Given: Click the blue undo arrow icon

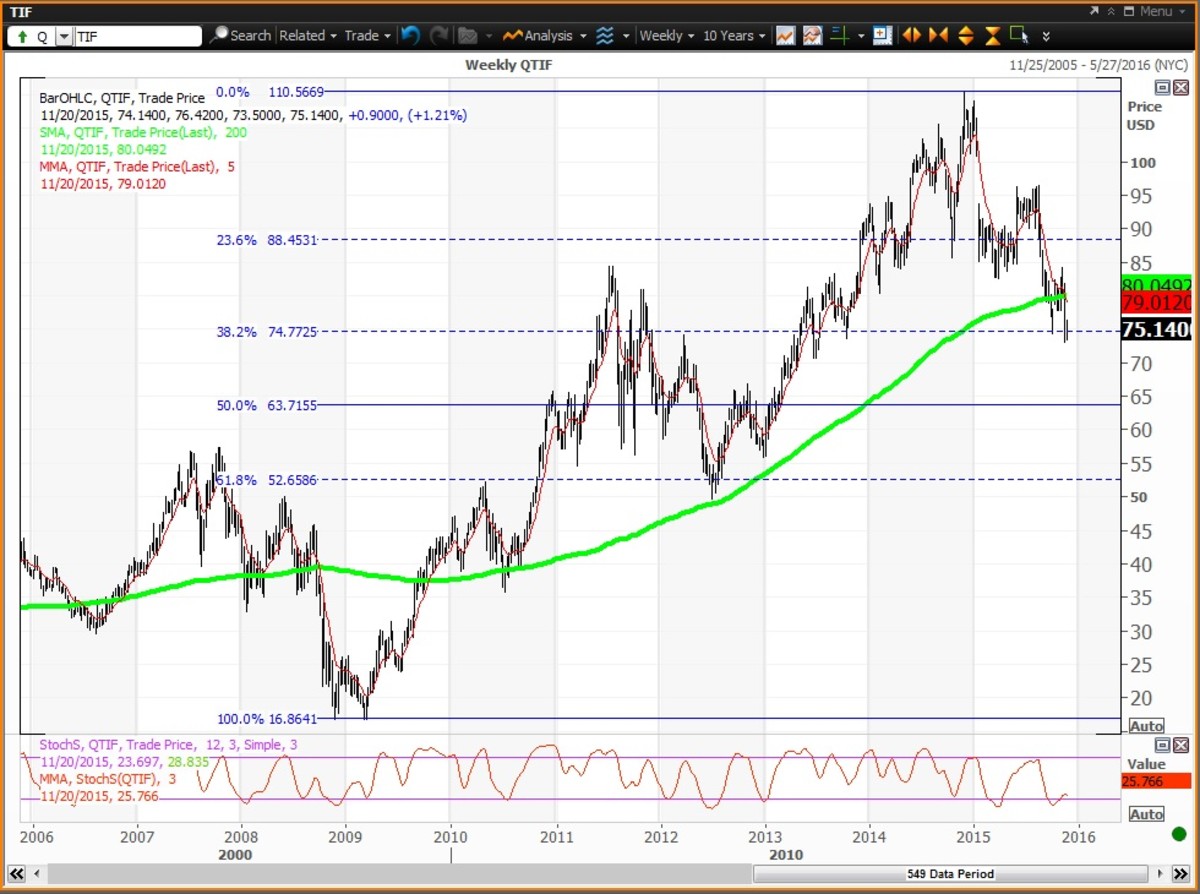Looking at the screenshot, I should (410, 36).
